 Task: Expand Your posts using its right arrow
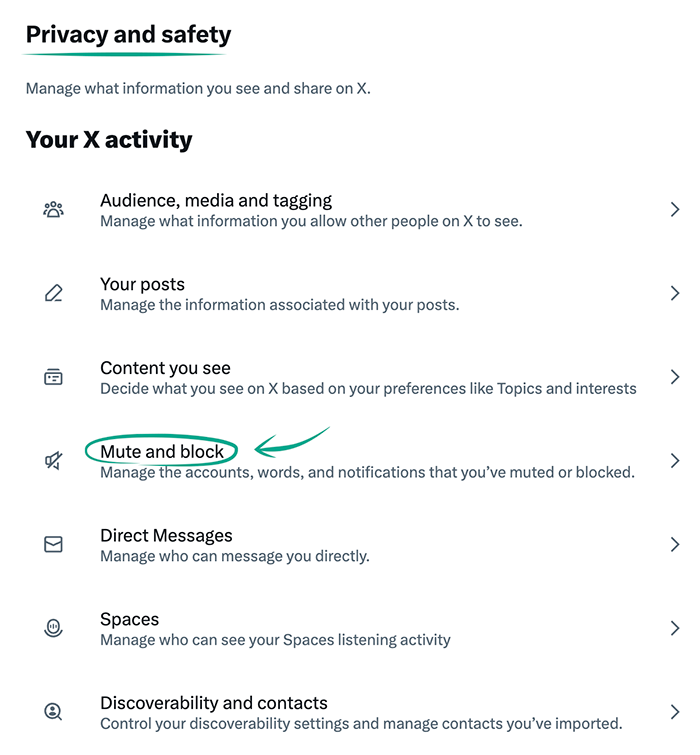[x=675, y=293]
